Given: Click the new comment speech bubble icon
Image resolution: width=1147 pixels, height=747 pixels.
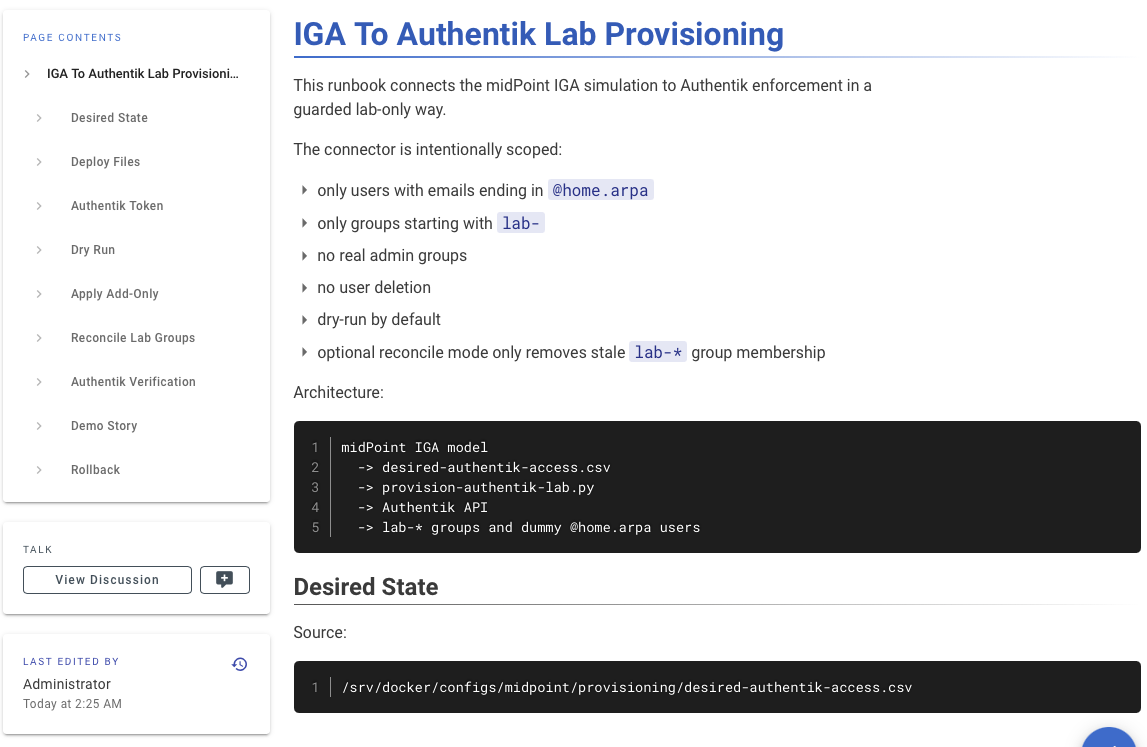Looking at the screenshot, I should coord(225,579).
